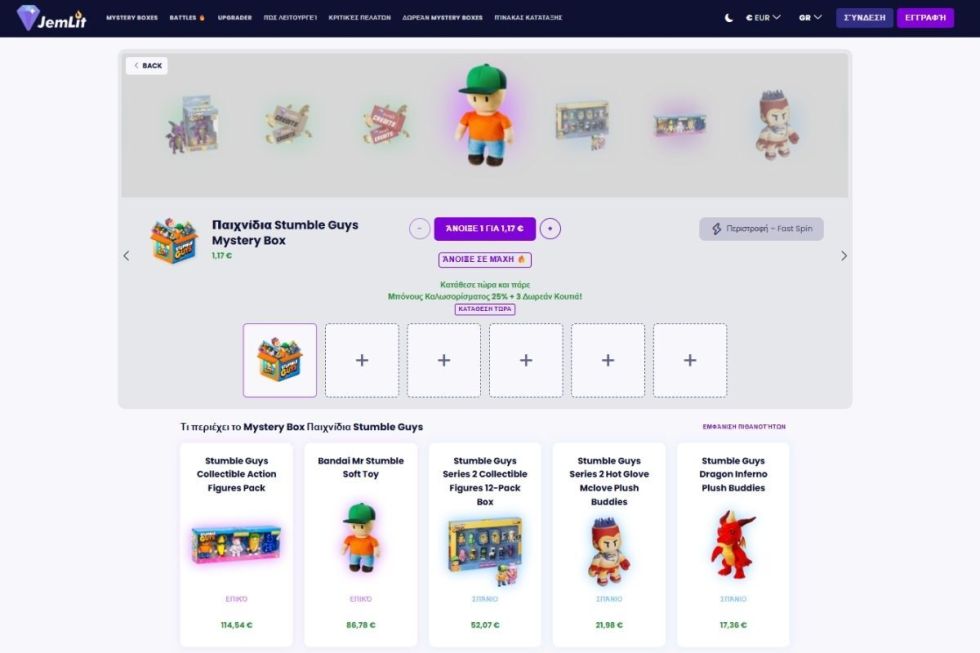Toggle dark mode moon icon
980x653 pixels.
[x=729, y=18]
